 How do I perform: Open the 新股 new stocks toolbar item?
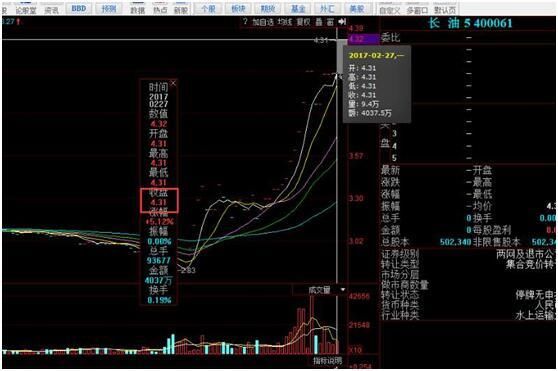[181, 10]
